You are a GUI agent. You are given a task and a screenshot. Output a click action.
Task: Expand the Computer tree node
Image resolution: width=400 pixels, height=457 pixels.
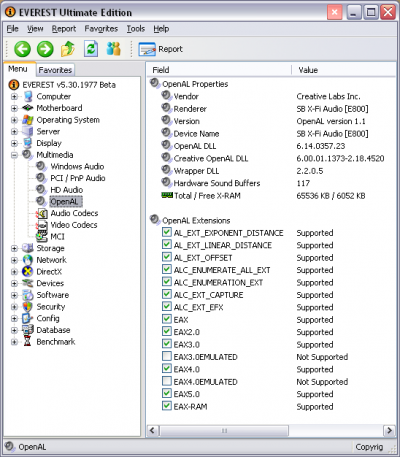14,97
